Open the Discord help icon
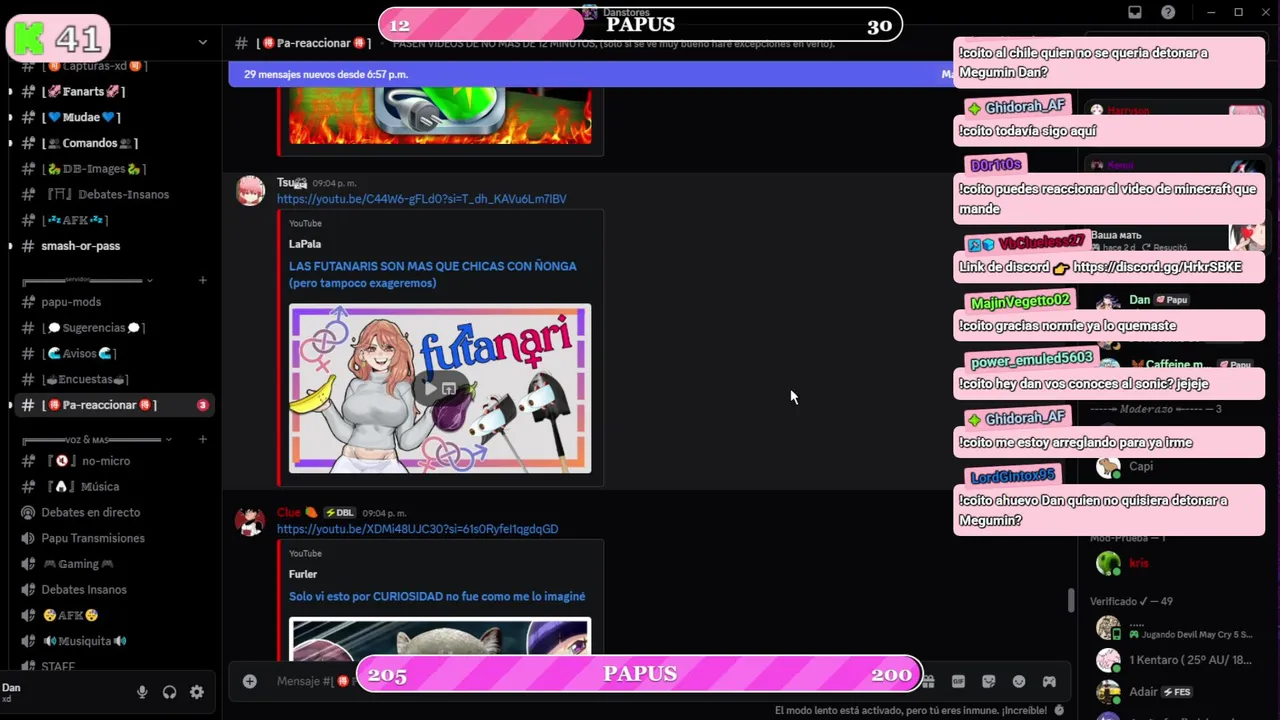This screenshot has height=720, width=1280. [1168, 12]
